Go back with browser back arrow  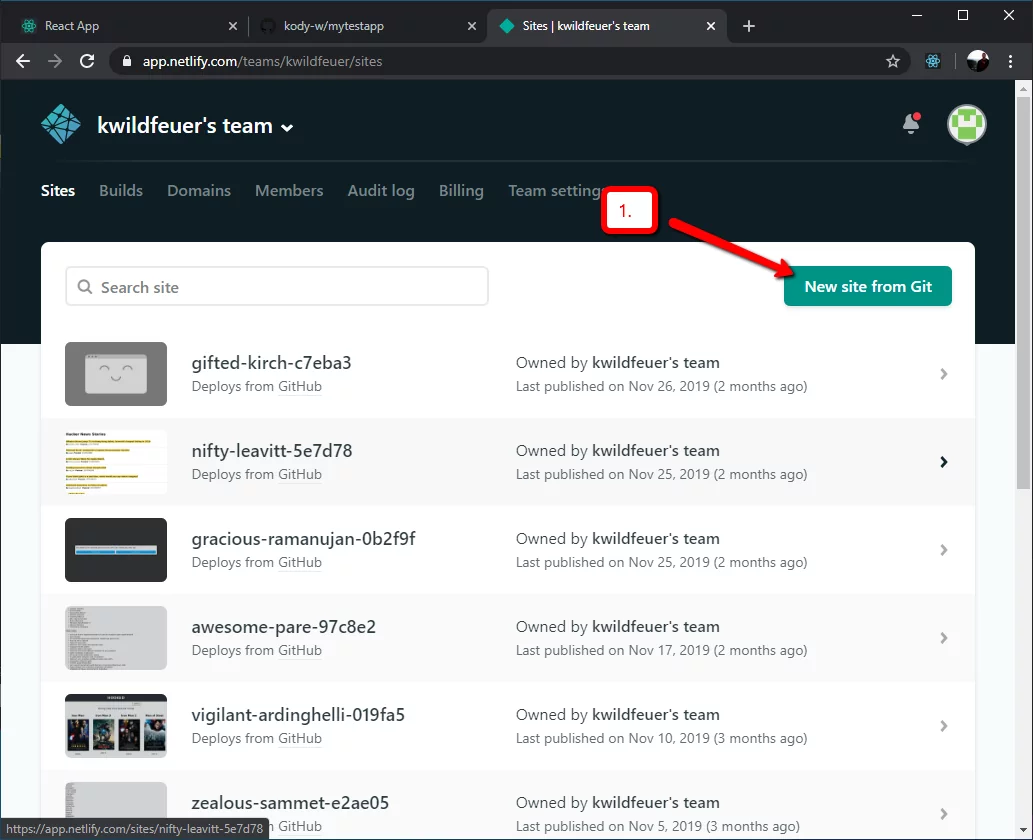coord(23,61)
